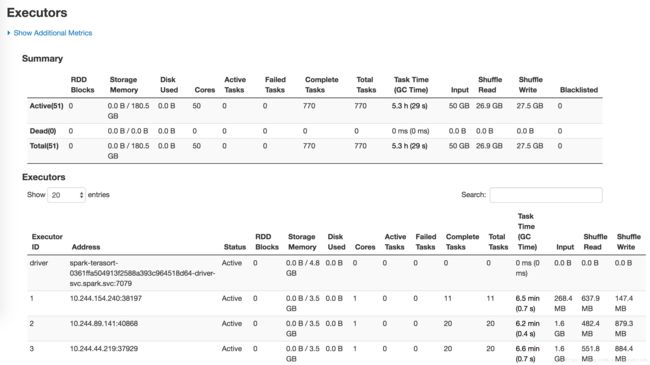This screenshot has width=650, height=365.
Task: Click the 551.8 MB shuffle read of executor 3
Action: tap(590, 354)
